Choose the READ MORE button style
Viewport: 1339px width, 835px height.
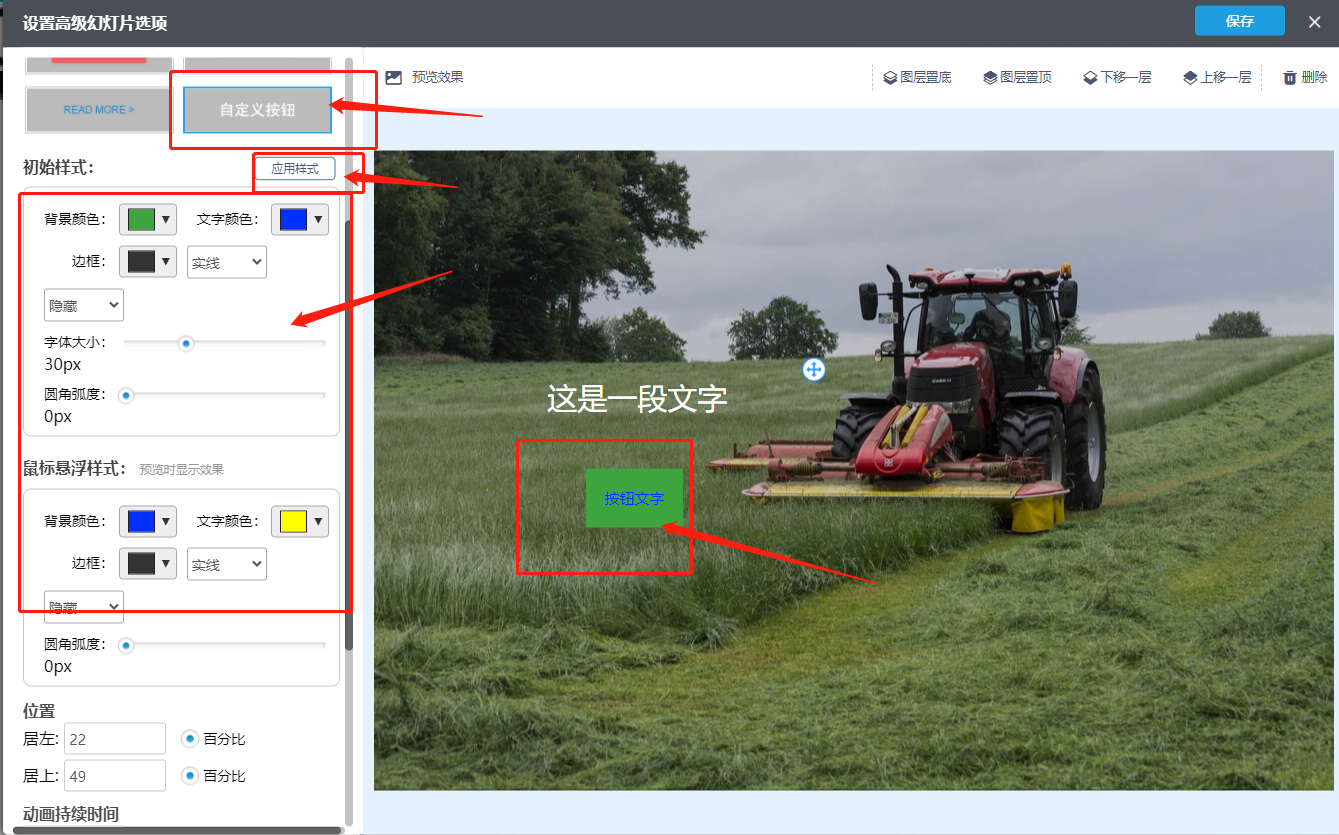(x=98, y=110)
